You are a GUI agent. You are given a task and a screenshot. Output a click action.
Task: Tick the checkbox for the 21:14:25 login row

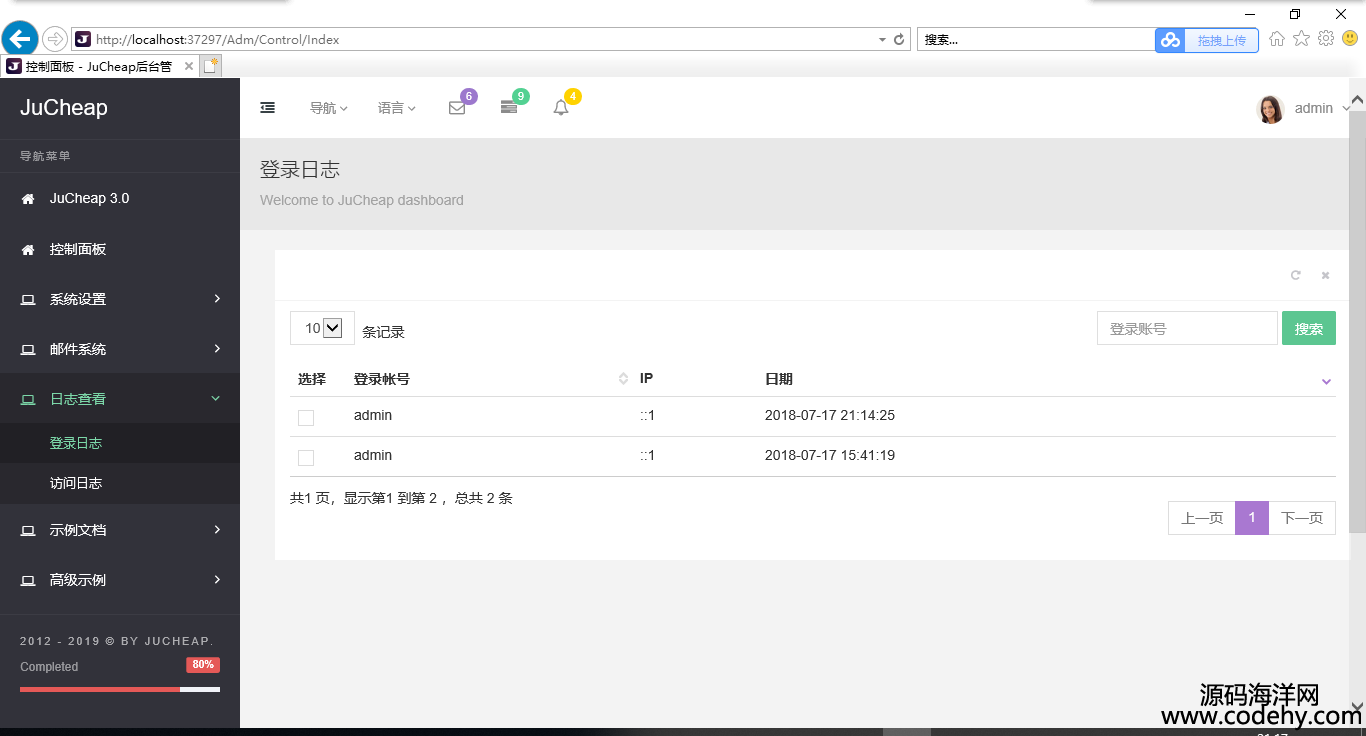tap(306, 417)
